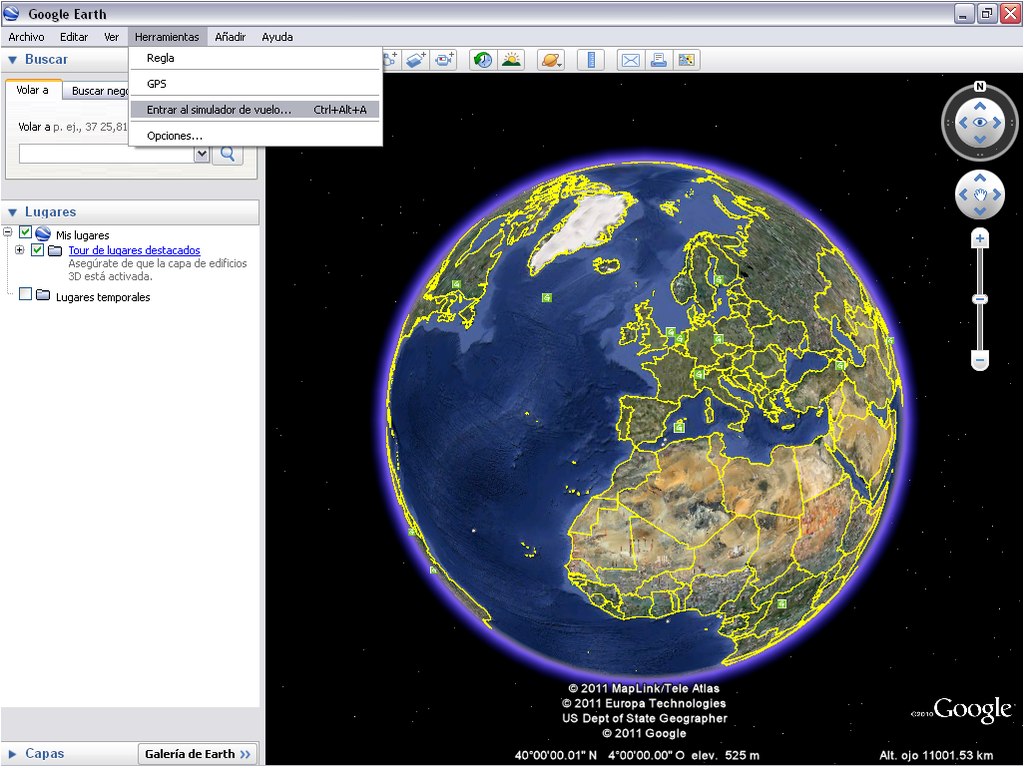Open the planet switcher icon
Viewport: 1024px width, 768px height.
point(551,60)
